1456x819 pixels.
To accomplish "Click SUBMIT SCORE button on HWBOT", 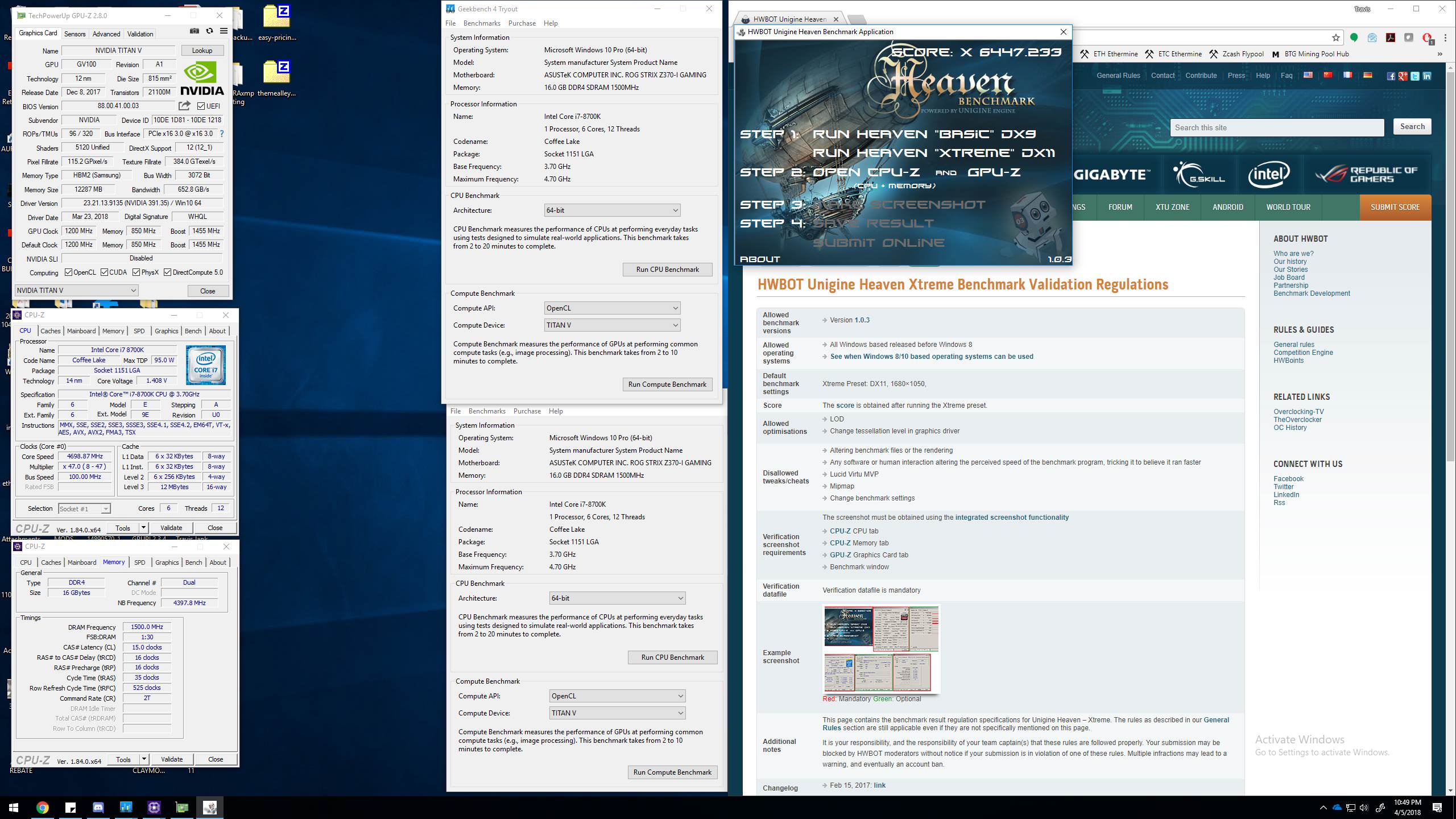I will 1395,207.
